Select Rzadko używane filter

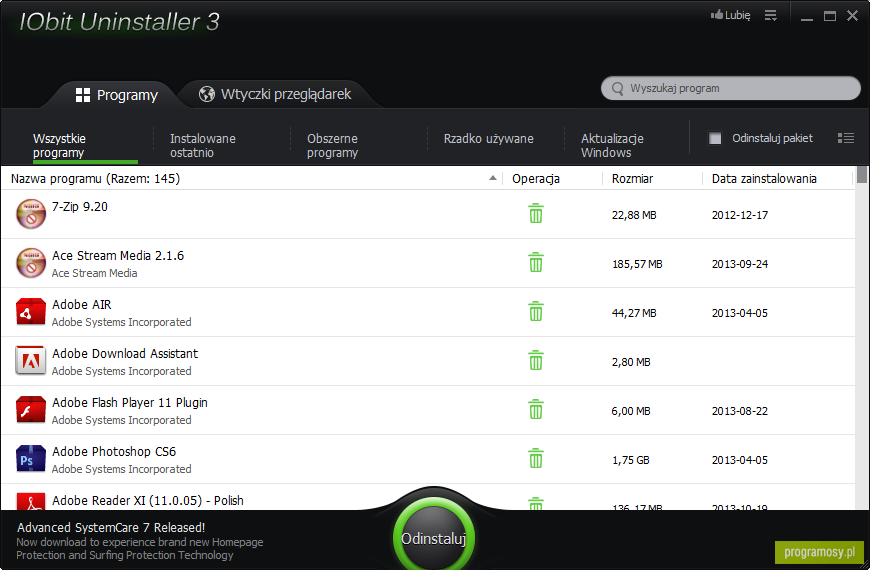pos(489,139)
